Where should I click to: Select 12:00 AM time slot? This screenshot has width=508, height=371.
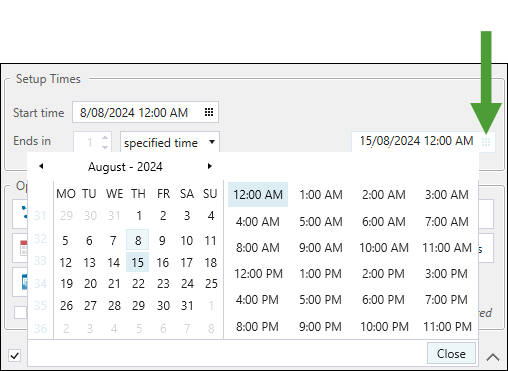coord(258,194)
